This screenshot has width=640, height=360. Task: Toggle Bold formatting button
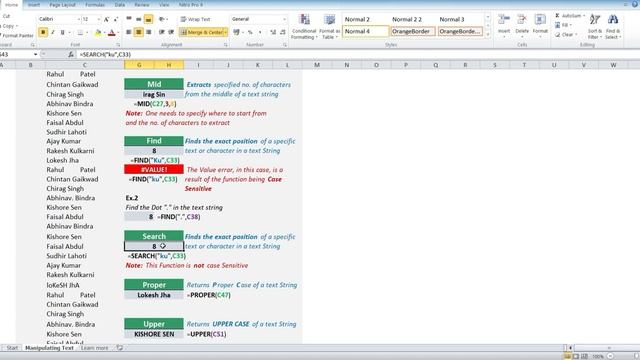click(43, 32)
